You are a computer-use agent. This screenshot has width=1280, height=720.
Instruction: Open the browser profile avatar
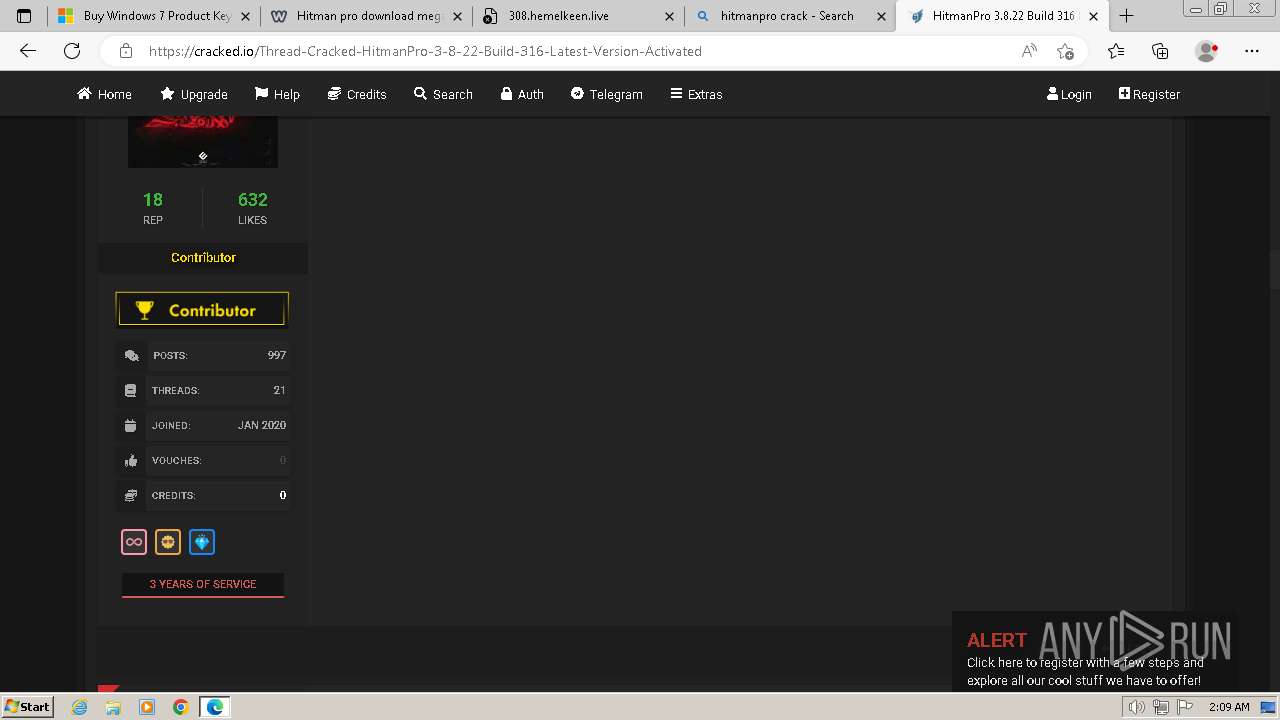point(1207,51)
